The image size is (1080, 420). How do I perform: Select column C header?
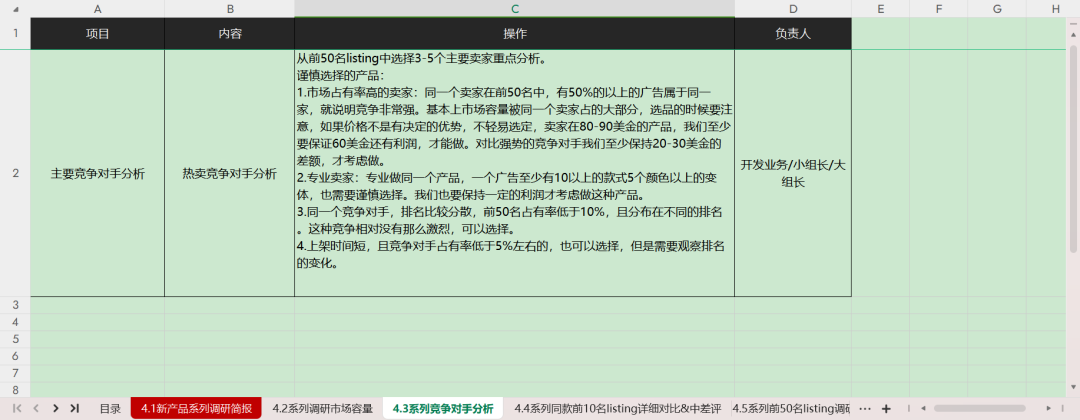click(x=515, y=9)
